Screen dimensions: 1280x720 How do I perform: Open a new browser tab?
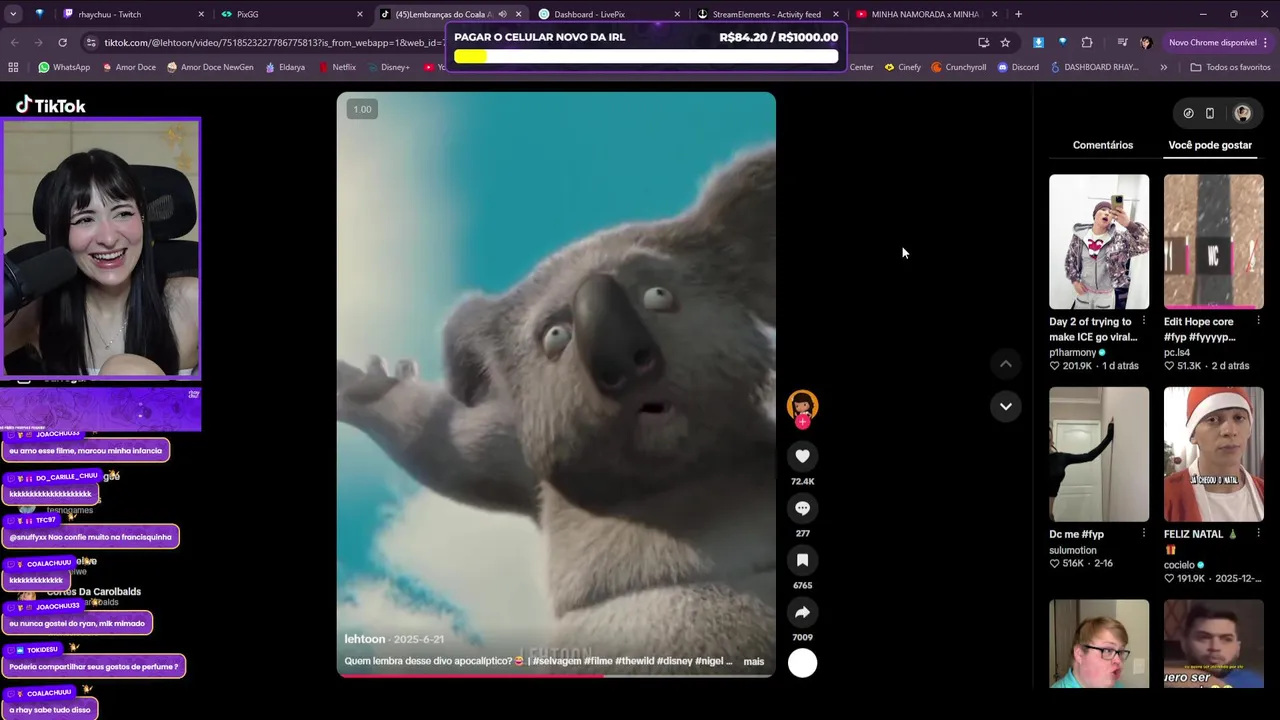[1018, 14]
